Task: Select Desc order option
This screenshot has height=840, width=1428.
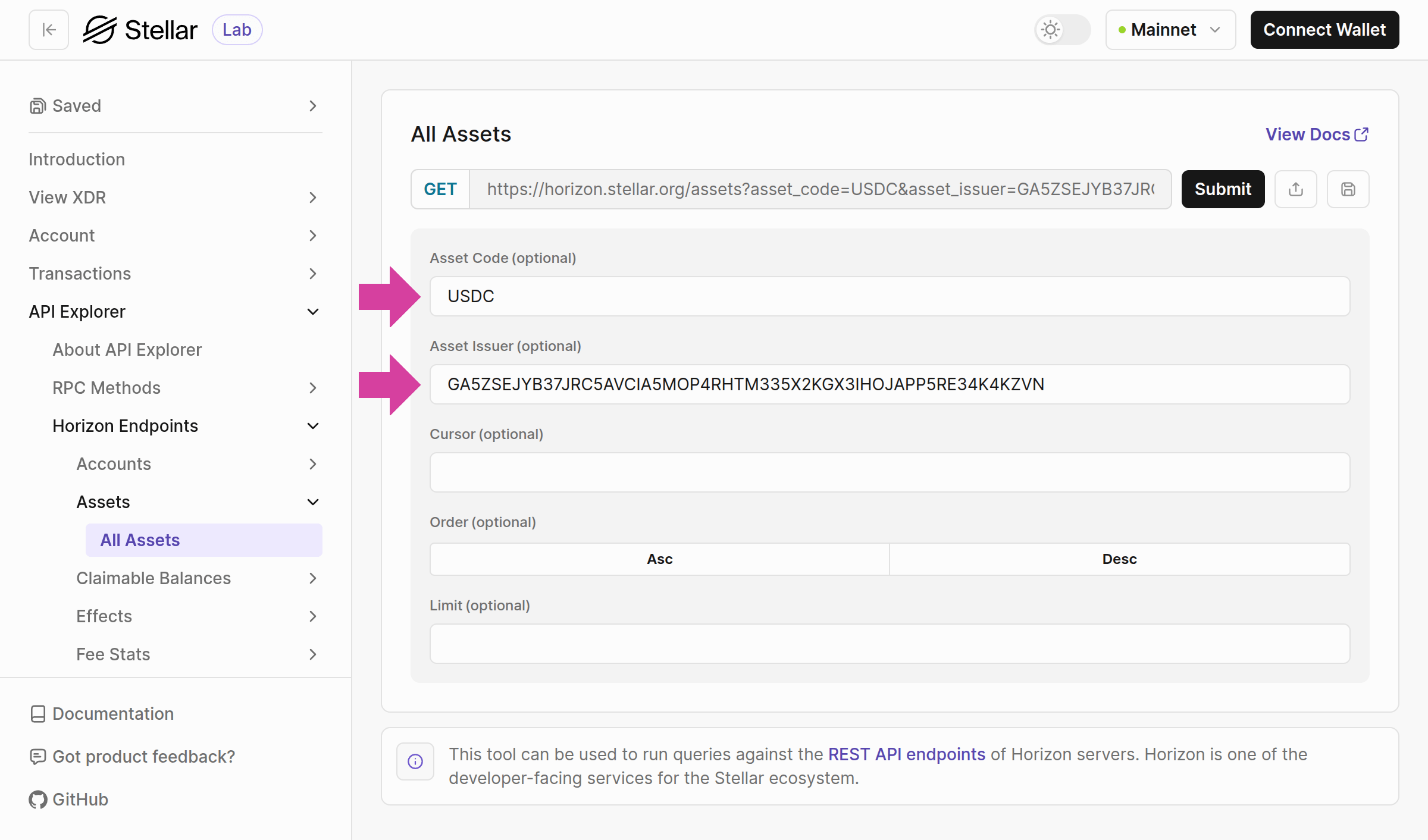Action: pos(1119,559)
